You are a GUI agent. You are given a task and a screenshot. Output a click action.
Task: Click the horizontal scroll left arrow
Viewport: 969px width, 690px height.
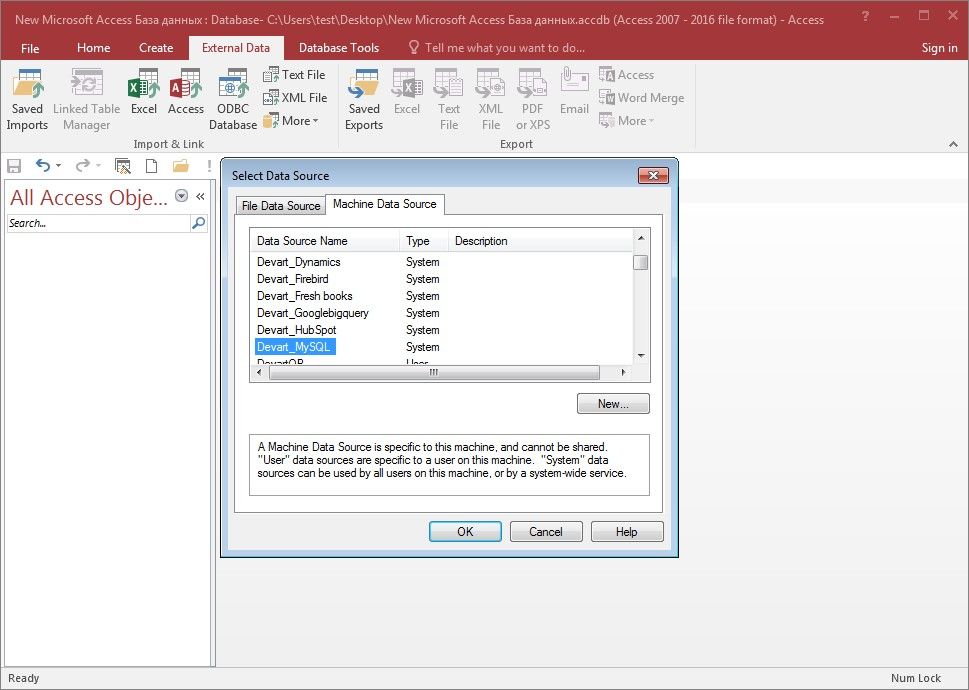(x=259, y=372)
